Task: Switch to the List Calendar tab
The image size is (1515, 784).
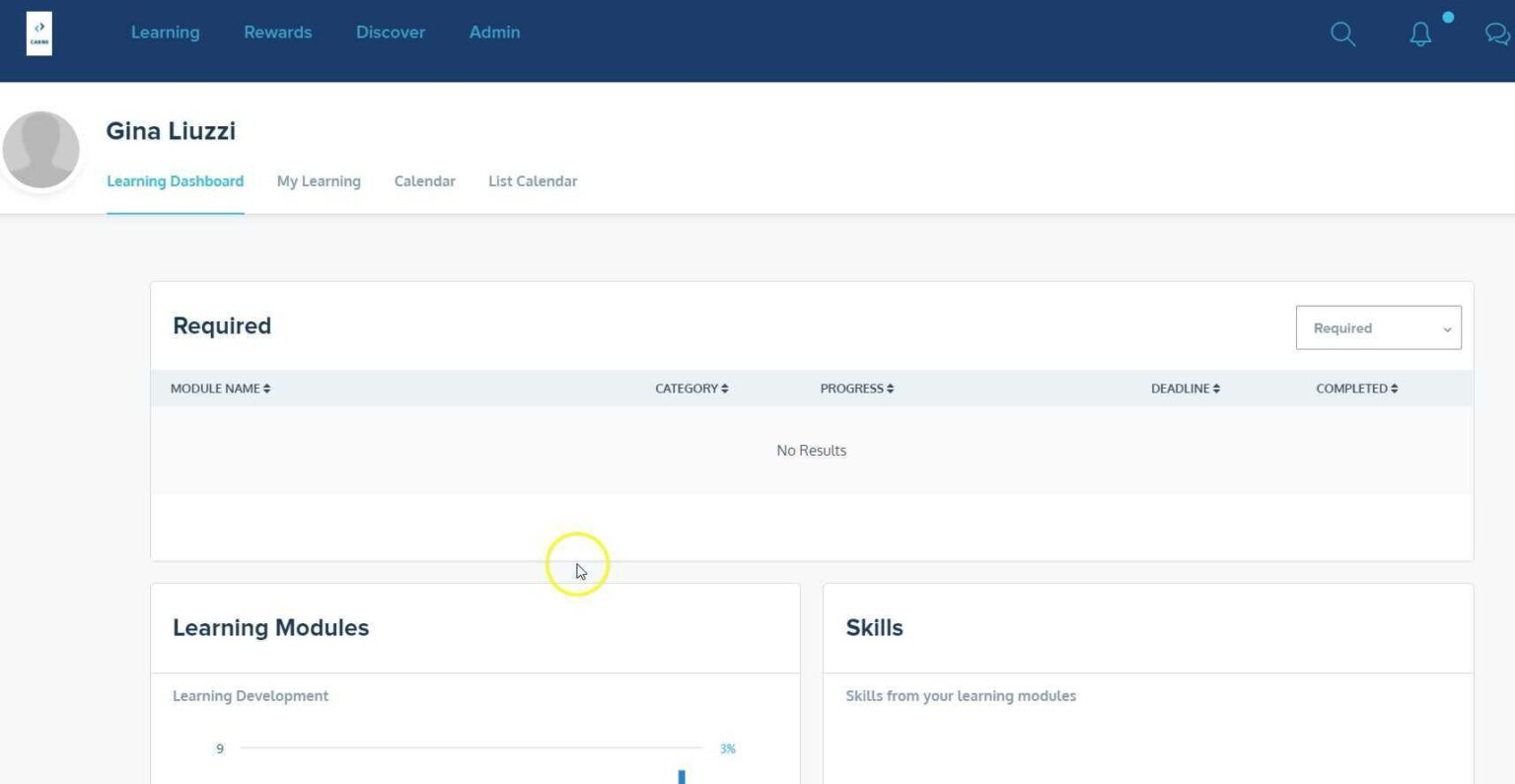Action: click(533, 180)
